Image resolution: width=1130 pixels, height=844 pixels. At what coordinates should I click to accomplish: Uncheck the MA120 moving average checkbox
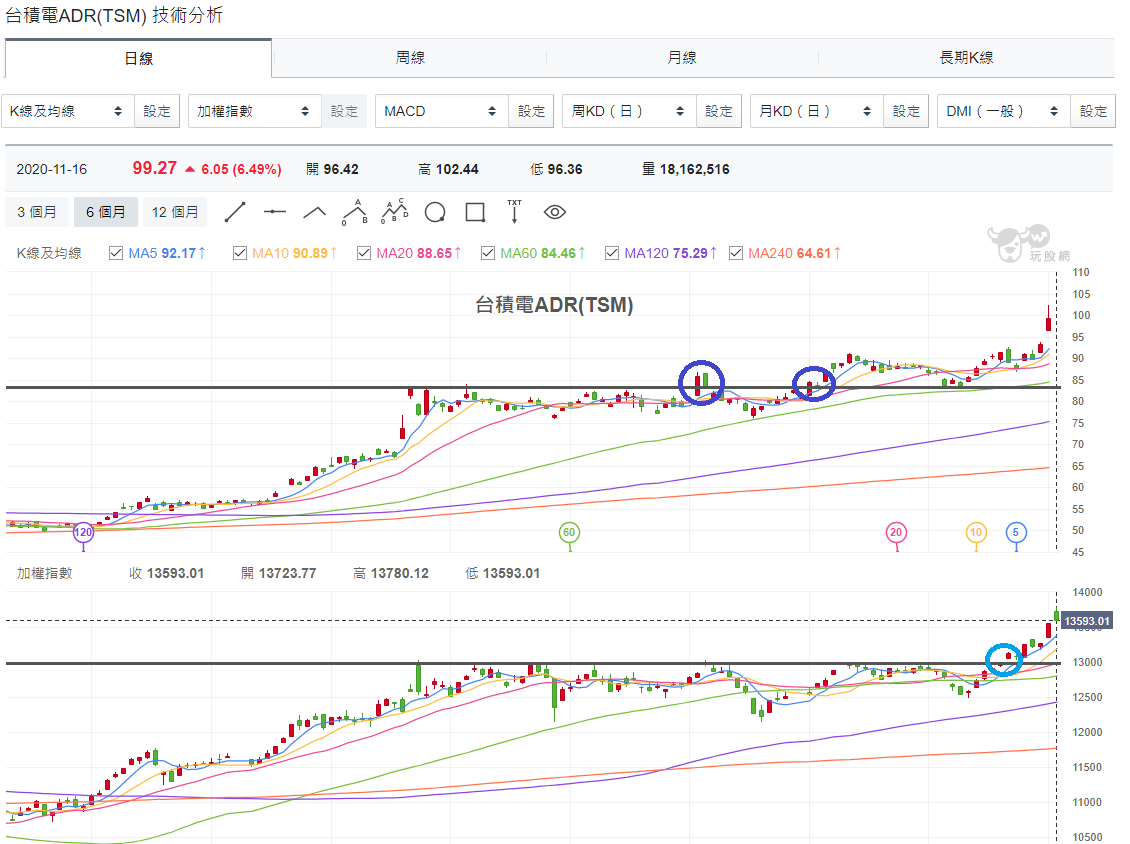tap(612, 253)
